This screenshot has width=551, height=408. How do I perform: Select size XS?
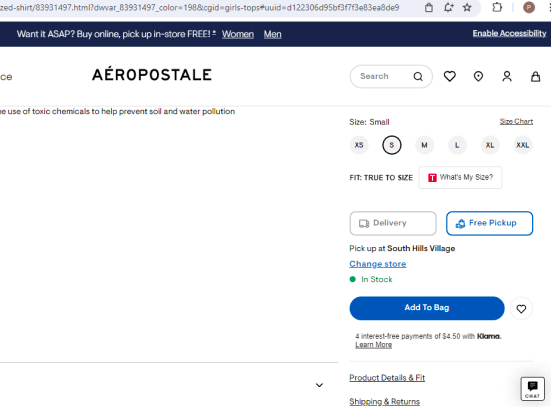[x=359, y=145]
